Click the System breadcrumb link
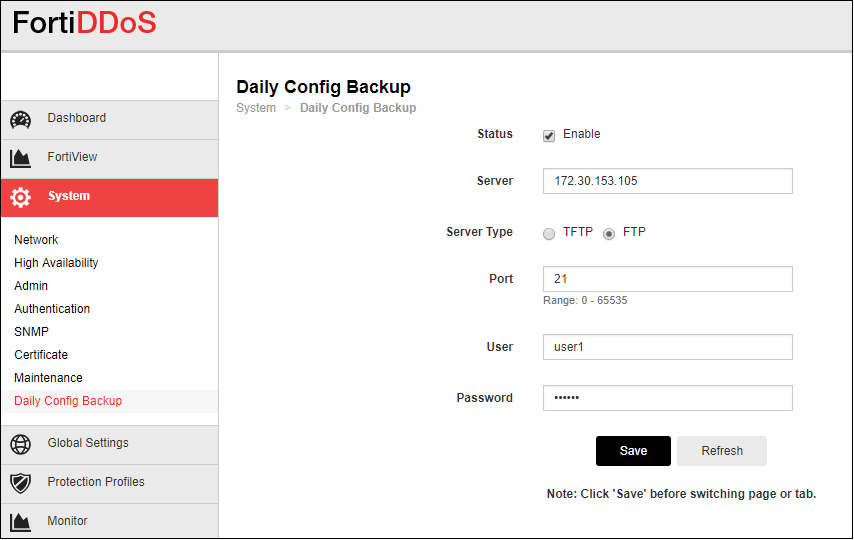The height and width of the screenshot is (540, 854). pos(256,108)
